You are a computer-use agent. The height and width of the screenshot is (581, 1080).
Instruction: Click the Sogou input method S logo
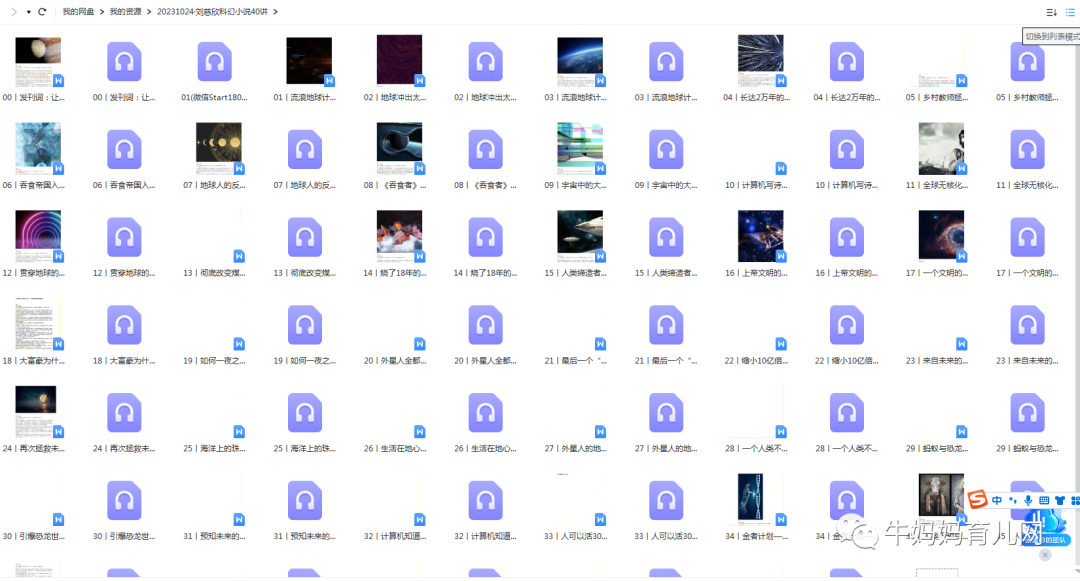tap(977, 500)
